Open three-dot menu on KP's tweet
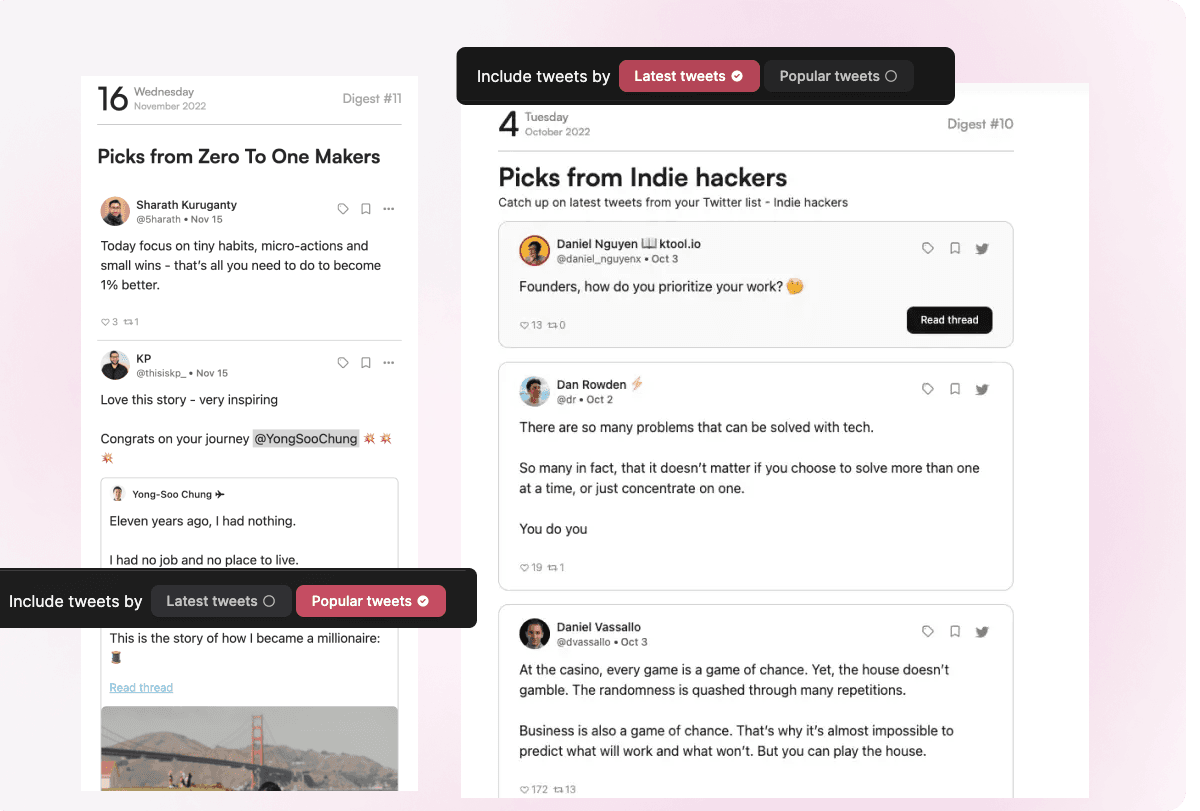Viewport: 1200px width, 811px height. pos(389,363)
